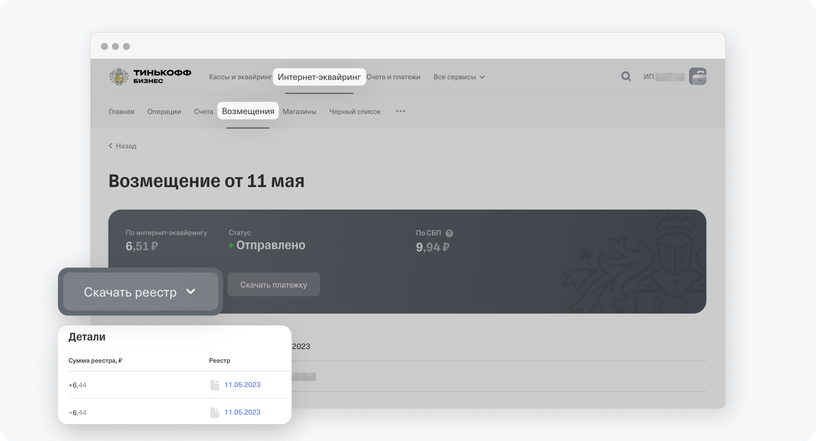816x441 pixels.
Task: Click the Скачать платежку button
Action: pos(274,285)
